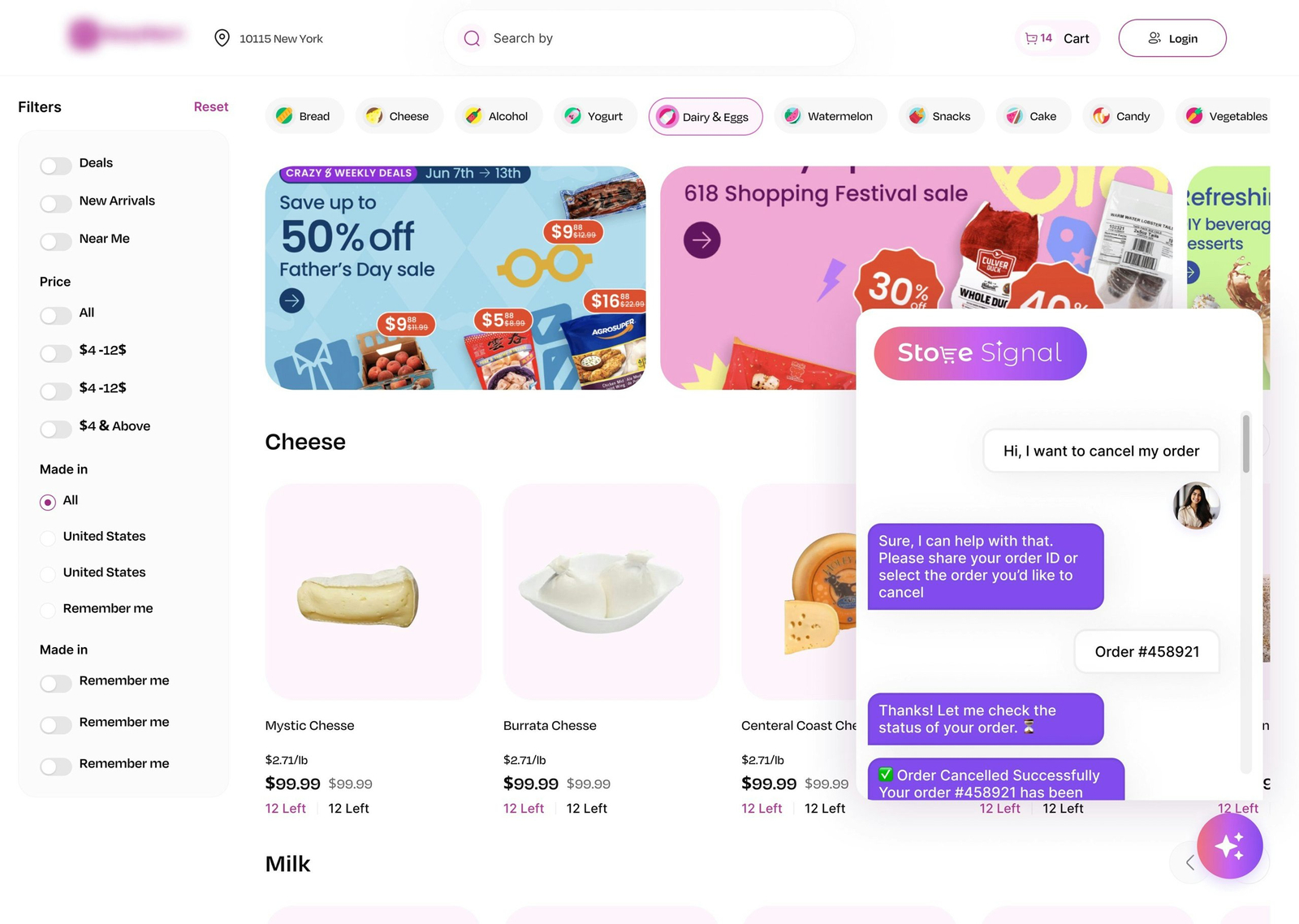The image size is (1299, 924).
Task: Click the chat window scrollbar
Action: coord(1245,444)
